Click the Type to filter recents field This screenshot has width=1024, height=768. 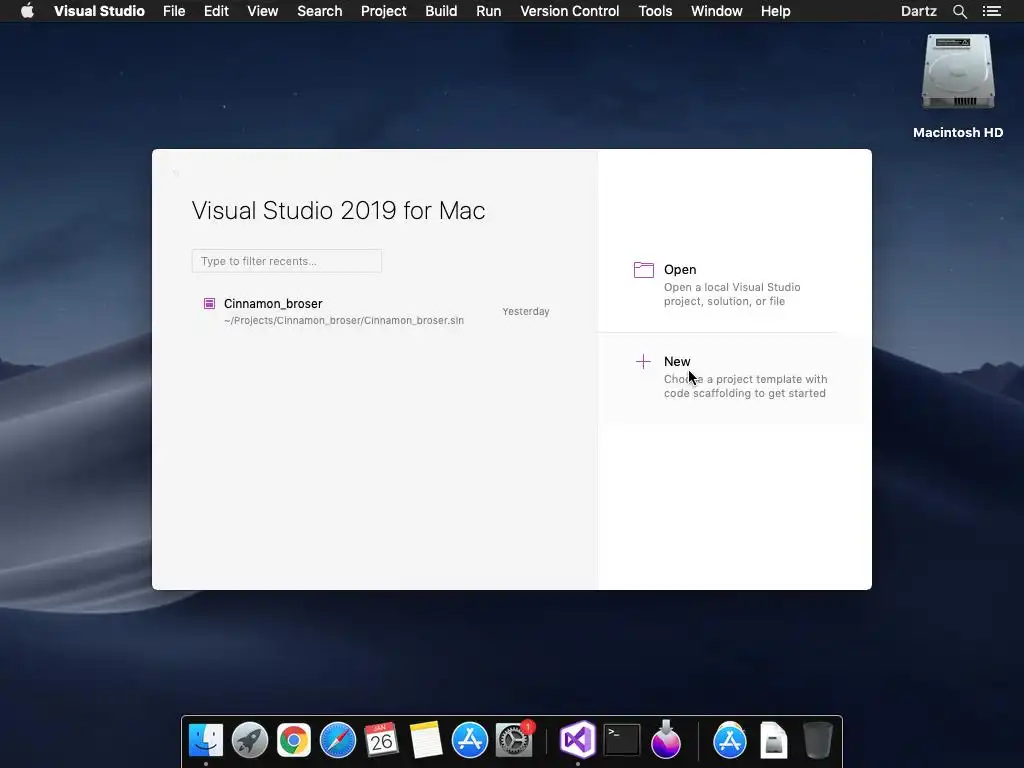pos(287,261)
